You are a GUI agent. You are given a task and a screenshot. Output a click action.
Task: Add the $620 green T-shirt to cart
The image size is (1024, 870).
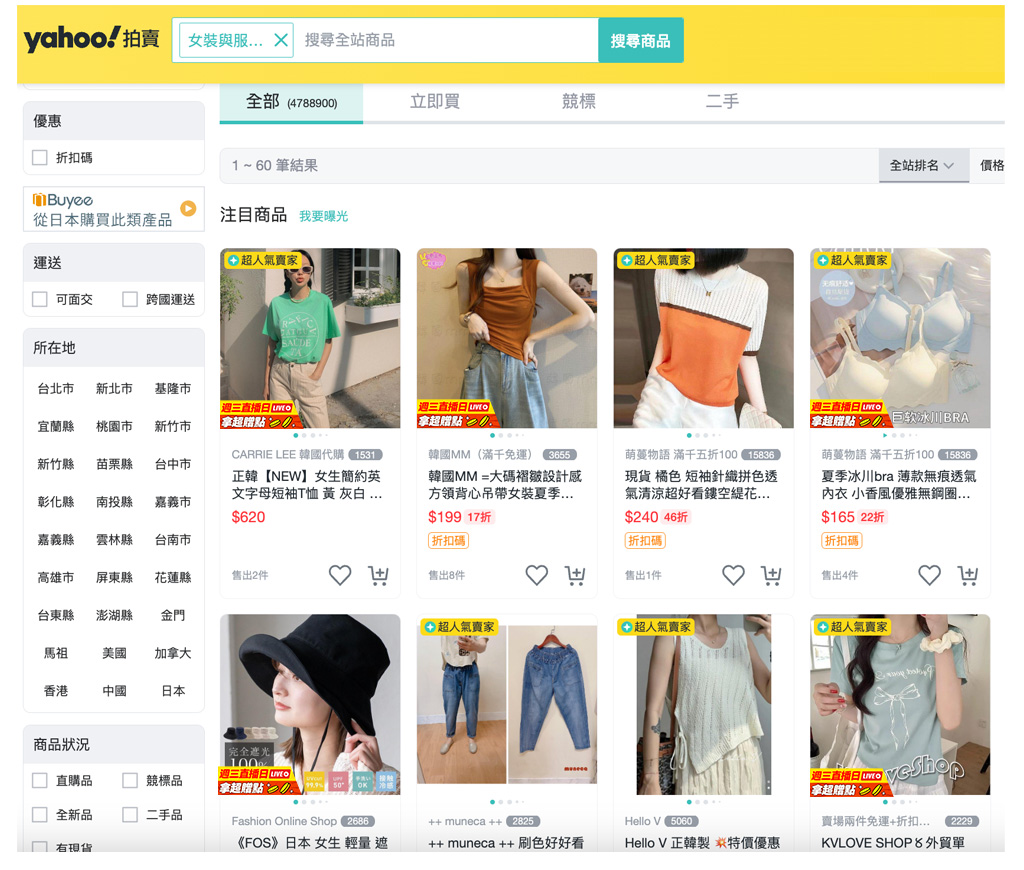378,575
